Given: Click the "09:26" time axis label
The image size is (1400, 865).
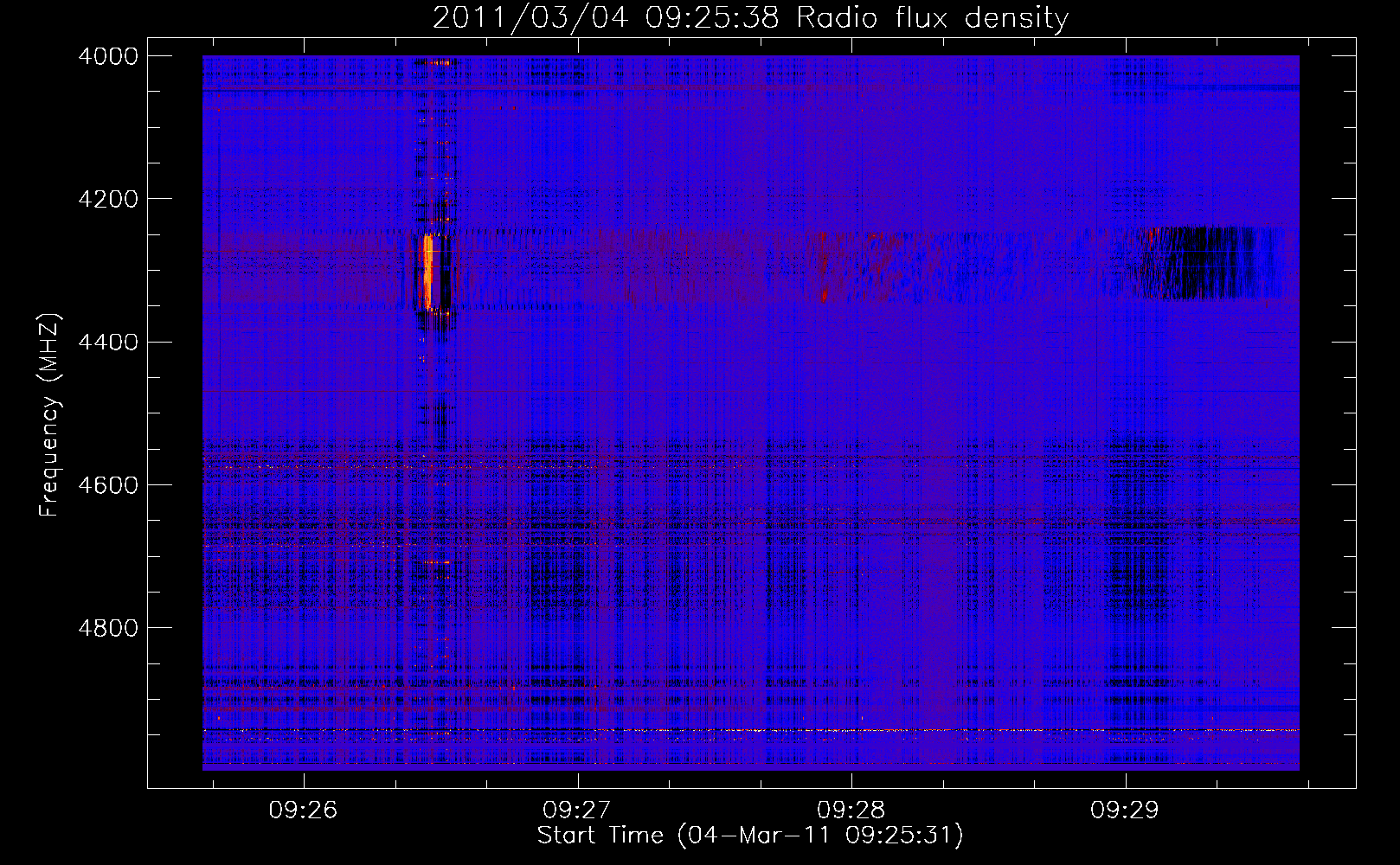Looking at the screenshot, I should tap(303, 811).
